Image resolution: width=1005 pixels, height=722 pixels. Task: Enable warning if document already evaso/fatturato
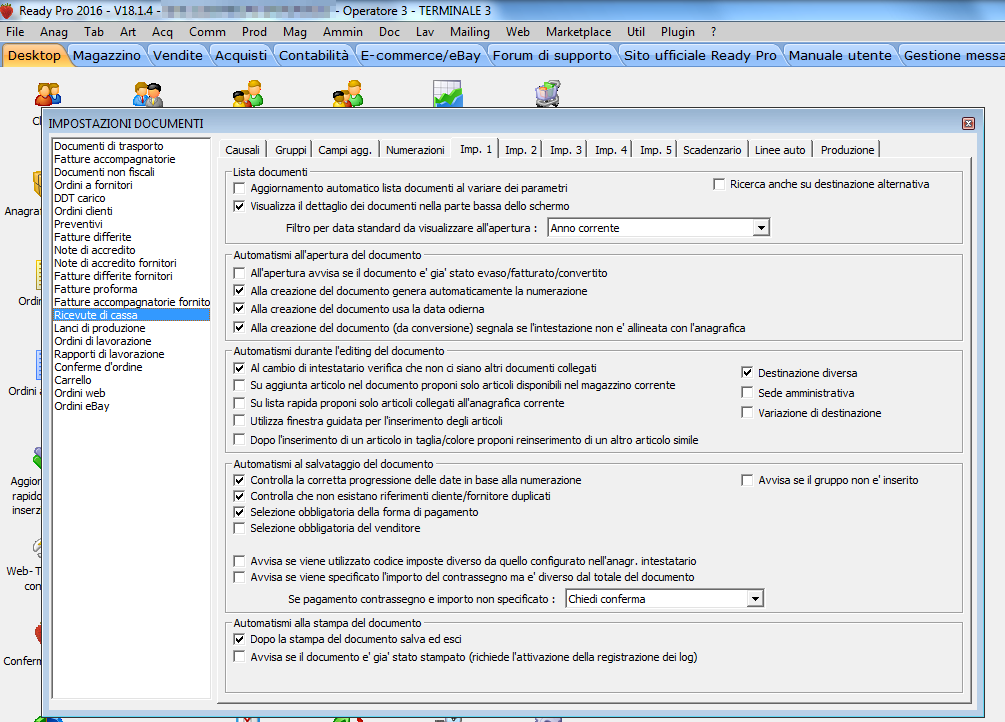coord(239,273)
